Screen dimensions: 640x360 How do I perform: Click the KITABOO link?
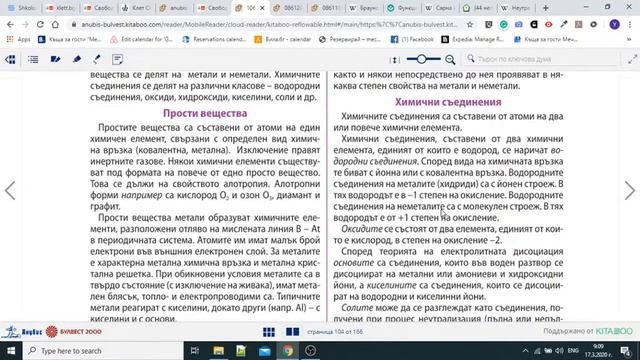coord(614,331)
